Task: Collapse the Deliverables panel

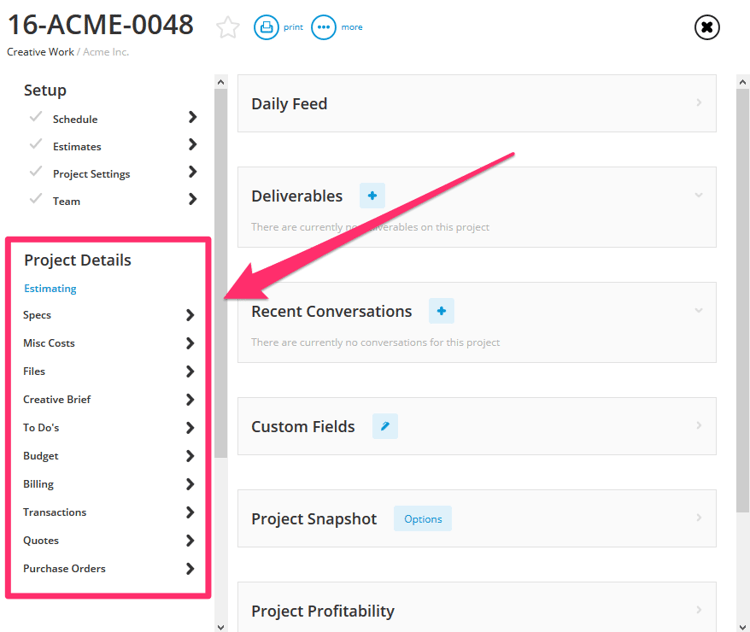Action: pyautogui.click(x=698, y=196)
